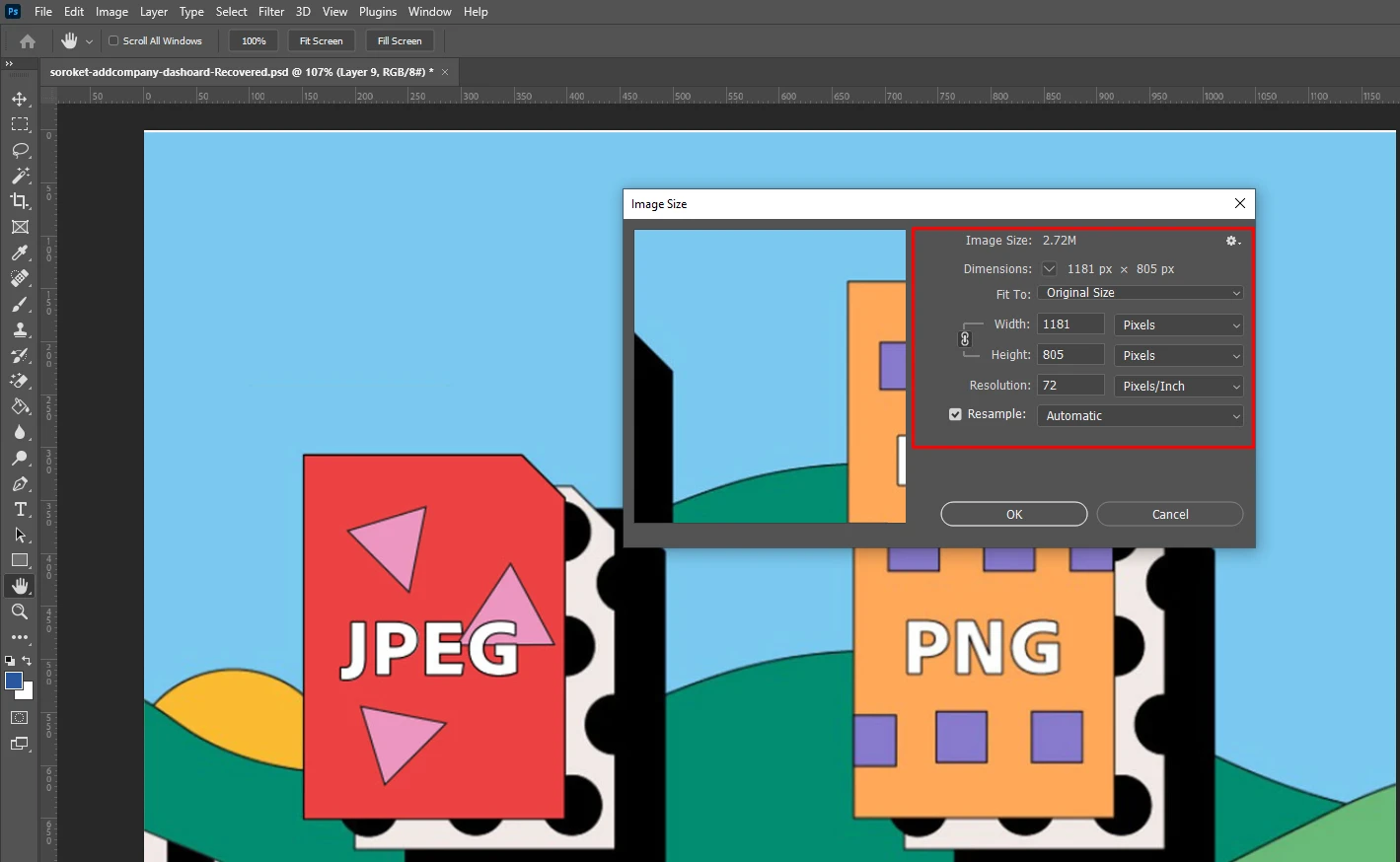Click the Image Size preview thumbnail
This screenshot has height=862, width=1400.
(770, 377)
